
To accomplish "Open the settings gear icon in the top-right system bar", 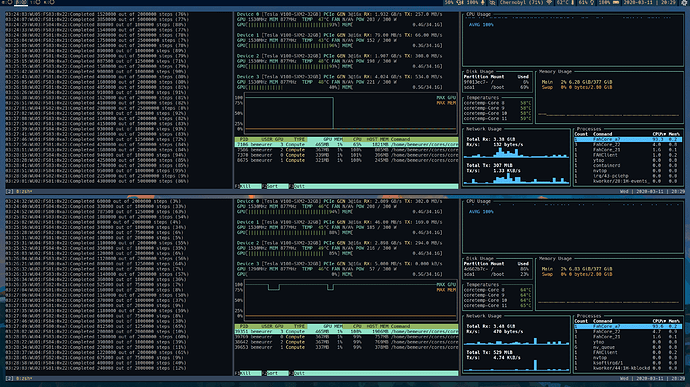I will pos(684,3).
